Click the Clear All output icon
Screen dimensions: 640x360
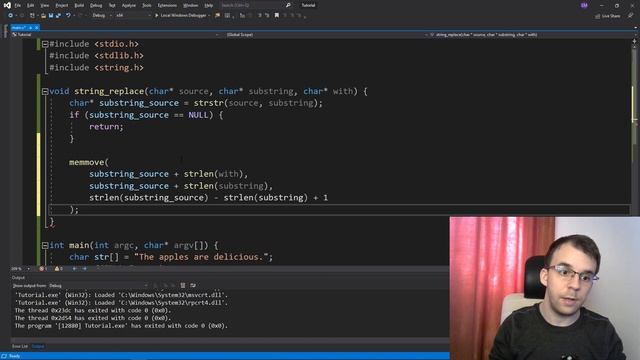182,285
